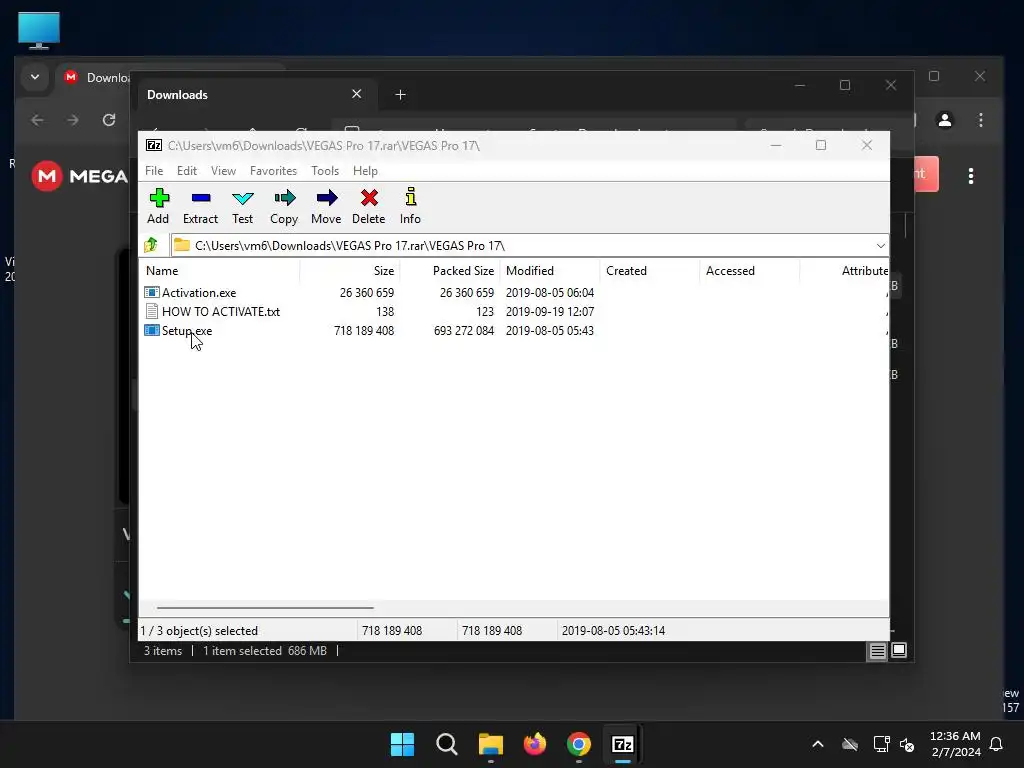Open Windows Search from the taskbar

click(x=447, y=744)
